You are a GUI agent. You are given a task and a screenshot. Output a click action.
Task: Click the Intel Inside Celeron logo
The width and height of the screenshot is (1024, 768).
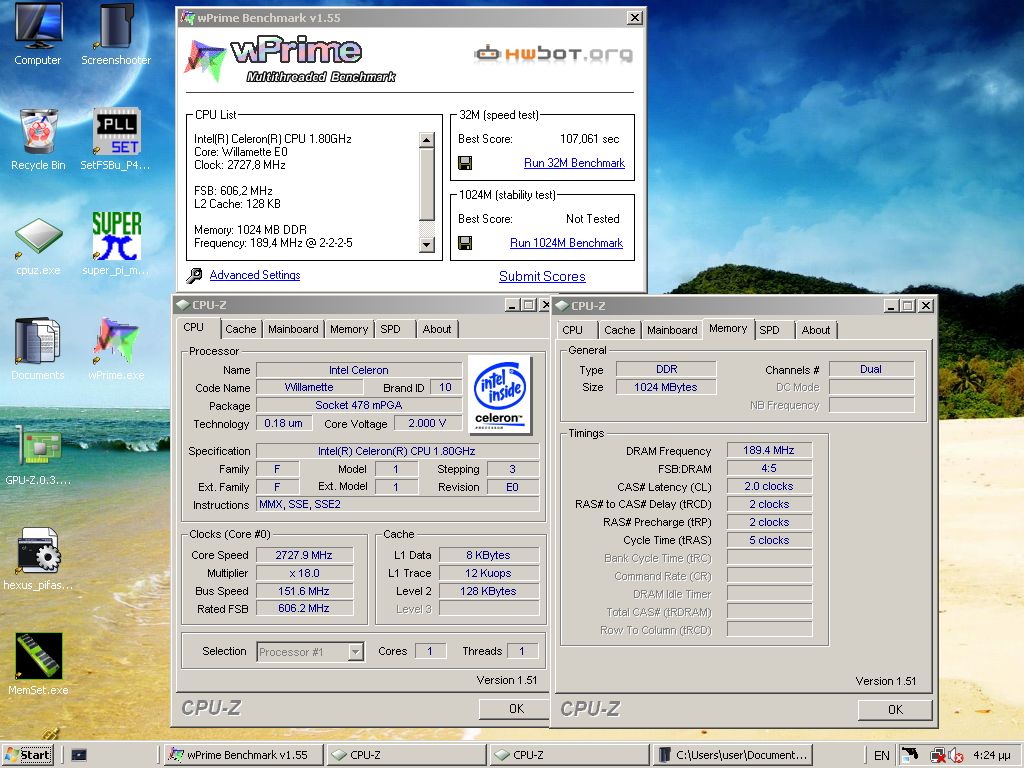tap(500, 395)
